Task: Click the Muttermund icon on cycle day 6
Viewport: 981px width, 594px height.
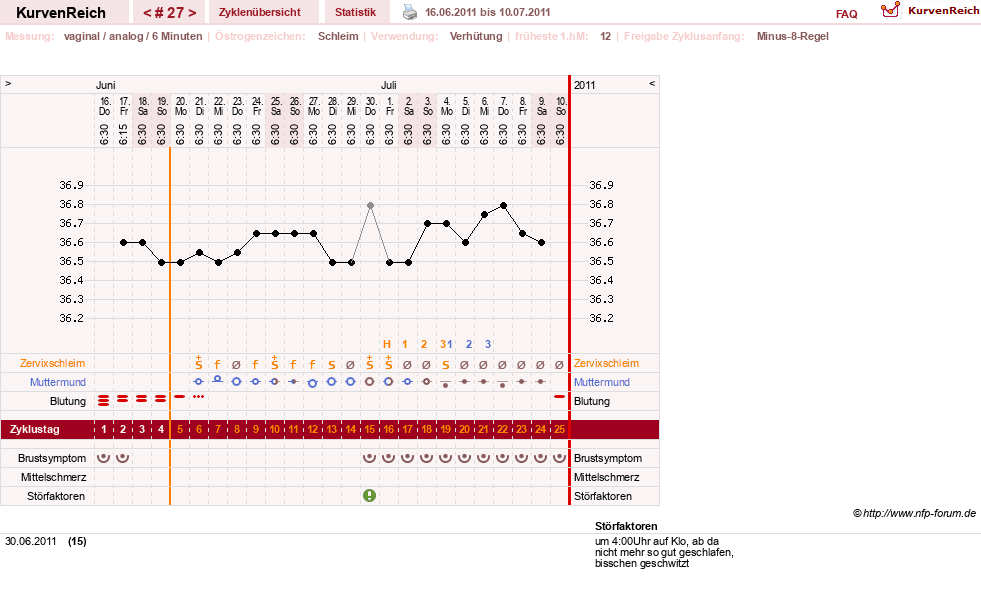Action: (198, 381)
